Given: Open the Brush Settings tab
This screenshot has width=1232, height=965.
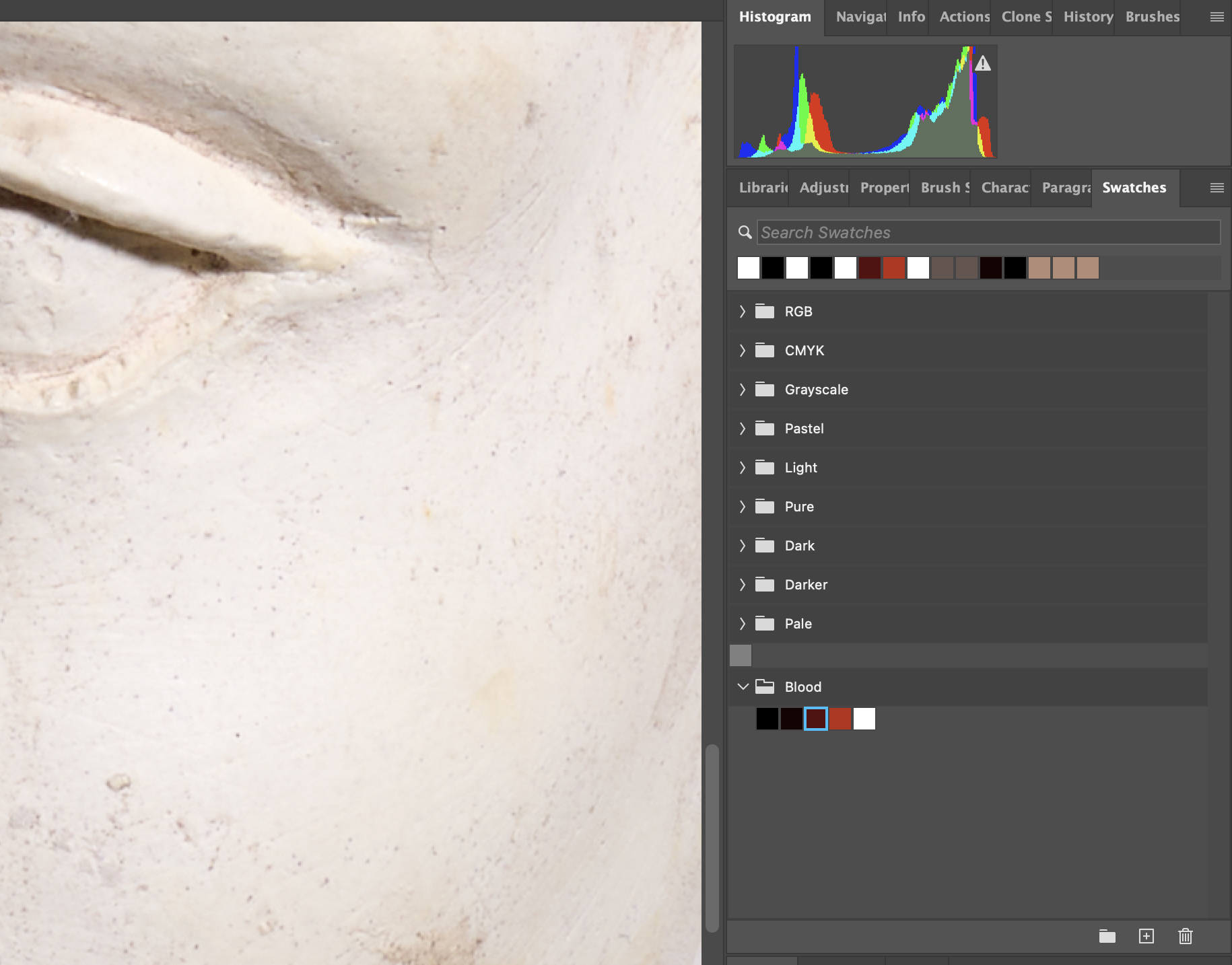Looking at the screenshot, I should coord(945,188).
